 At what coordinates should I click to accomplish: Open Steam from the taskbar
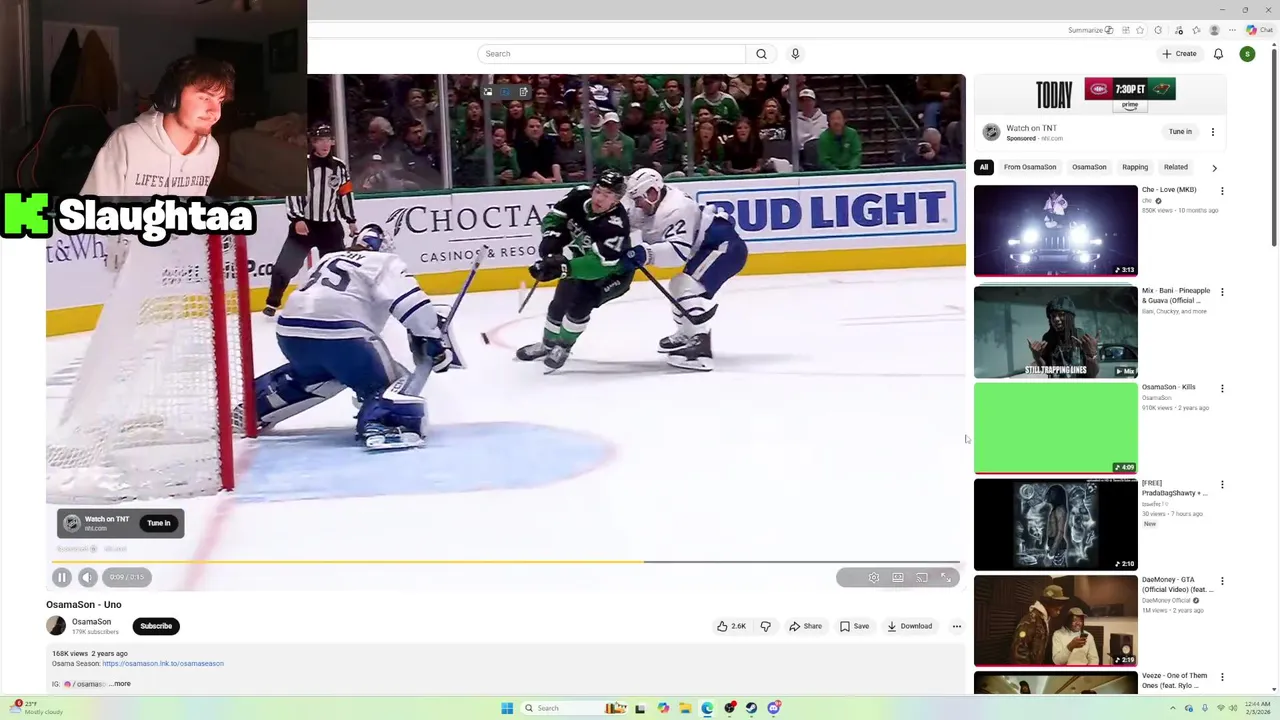tap(751, 708)
